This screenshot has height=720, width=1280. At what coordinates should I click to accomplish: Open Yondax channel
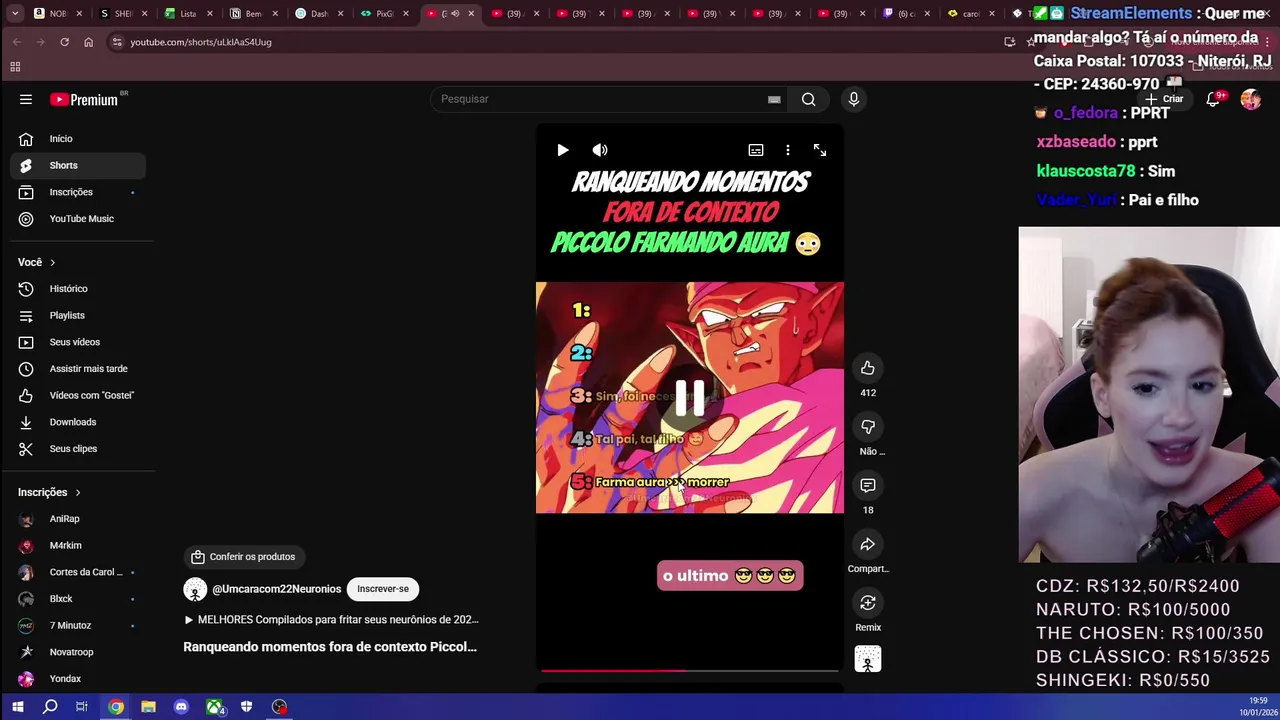tap(78, 679)
